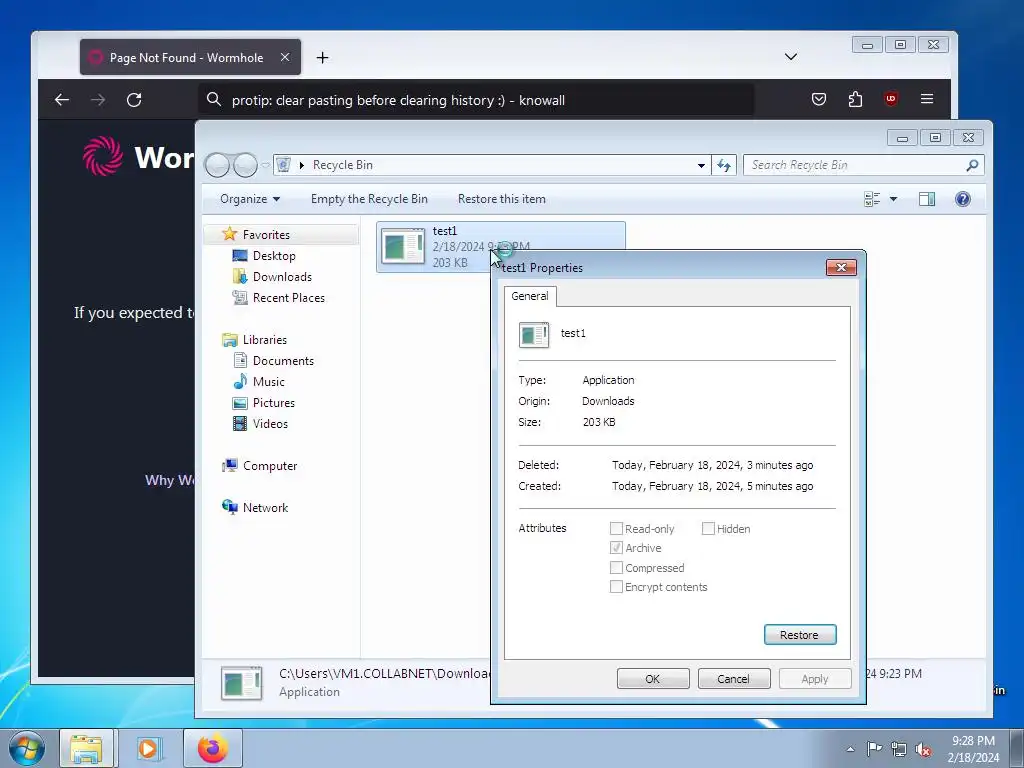Click the Firefox forward arrow
This screenshot has height=768, width=1024.
point(98,99)
